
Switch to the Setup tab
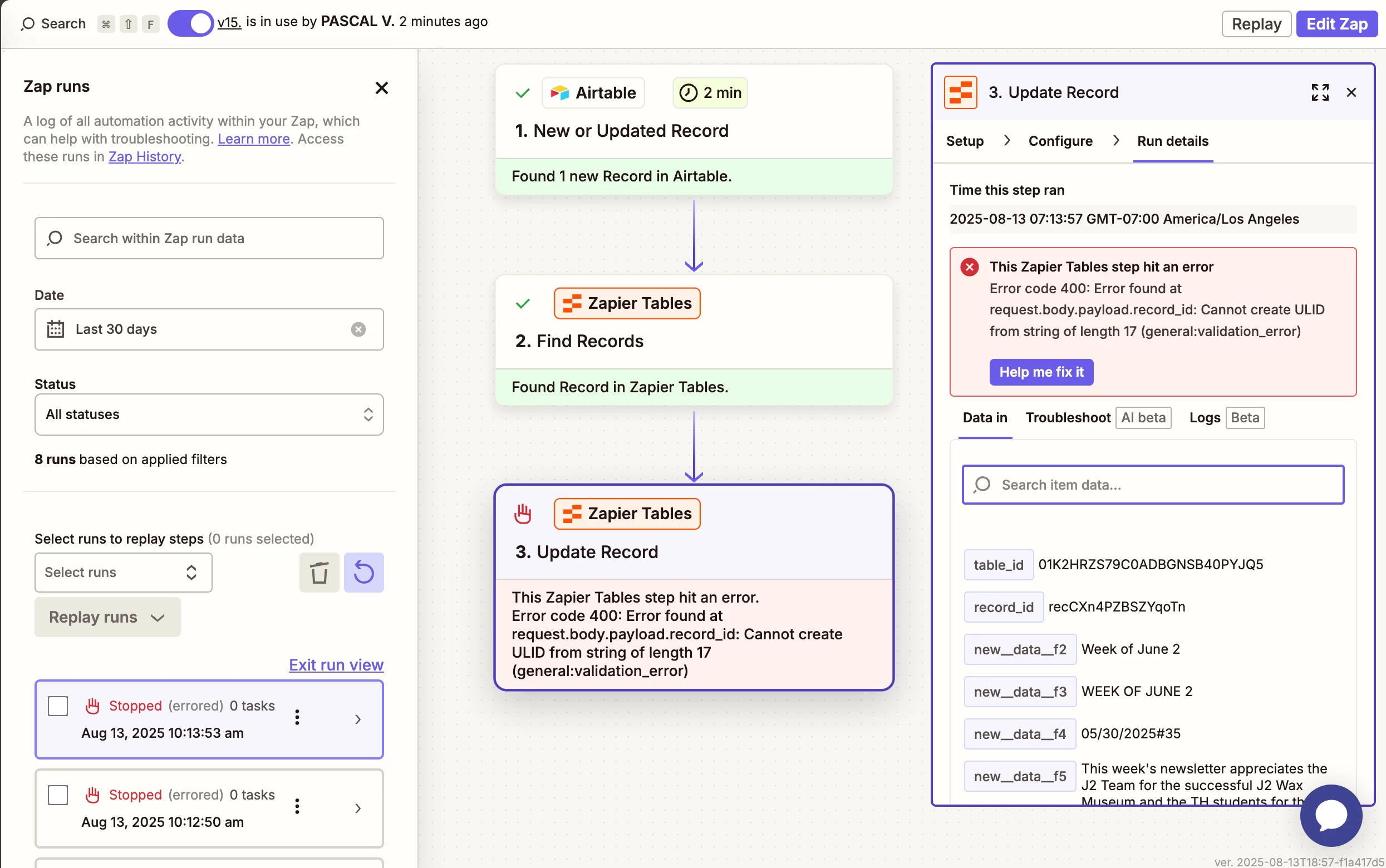[965, 141]
